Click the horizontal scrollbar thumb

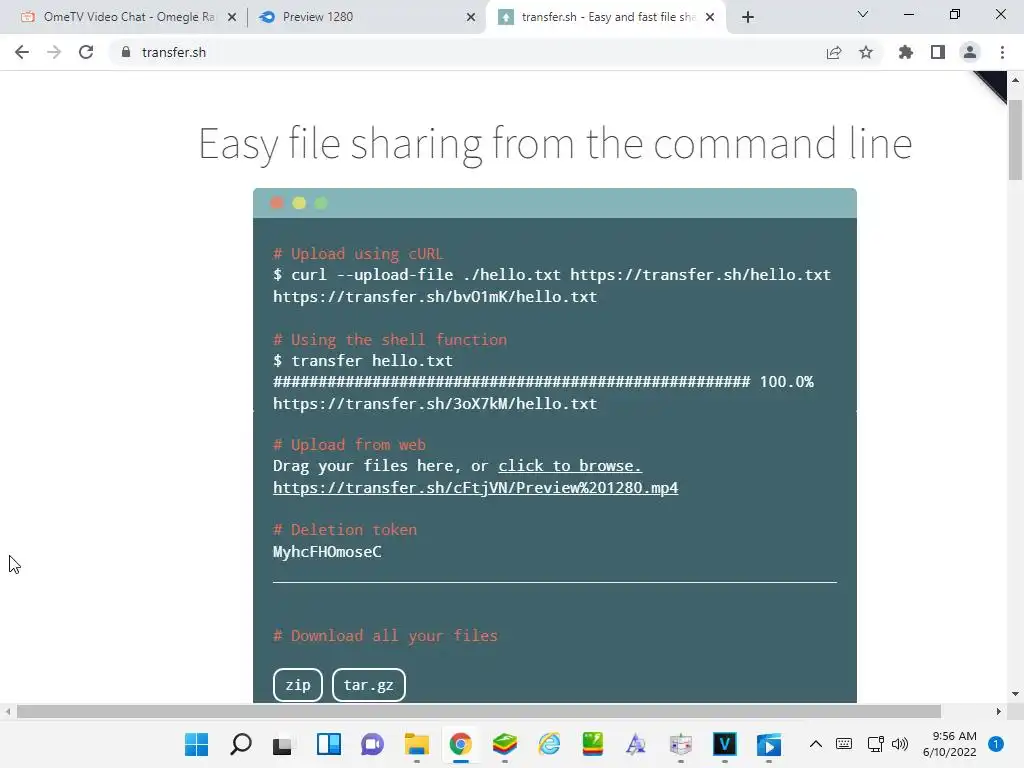pos(479,711)
